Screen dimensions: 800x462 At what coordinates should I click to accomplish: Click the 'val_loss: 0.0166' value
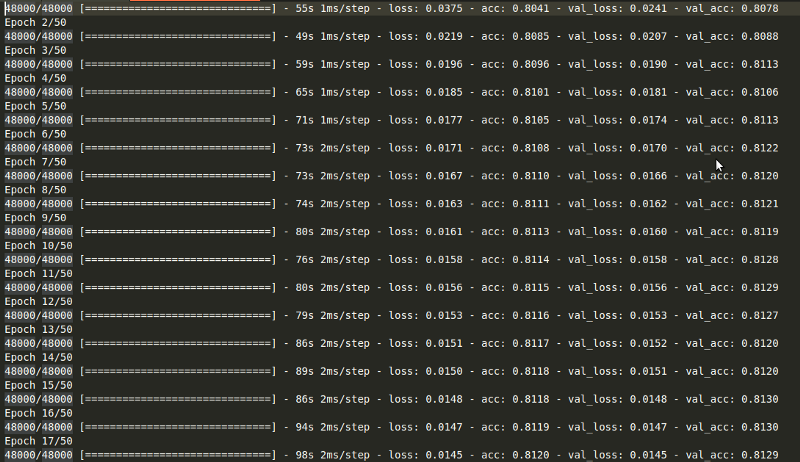[x=617, y=176]
